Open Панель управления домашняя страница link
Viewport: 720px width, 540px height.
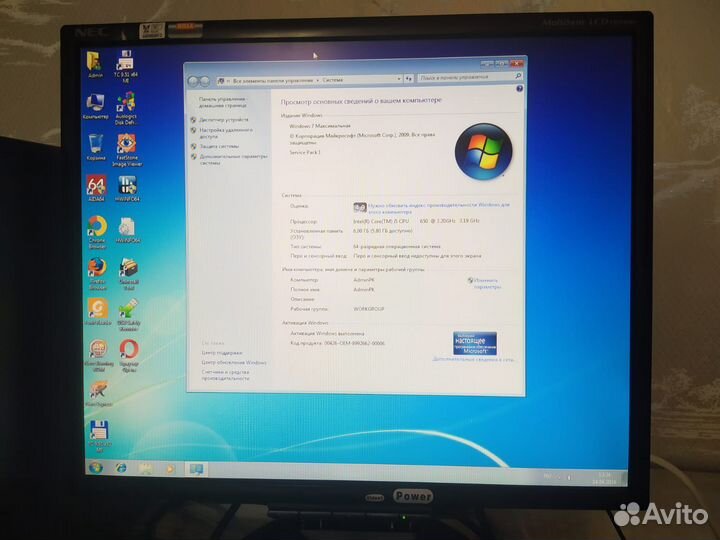(223, 102)
